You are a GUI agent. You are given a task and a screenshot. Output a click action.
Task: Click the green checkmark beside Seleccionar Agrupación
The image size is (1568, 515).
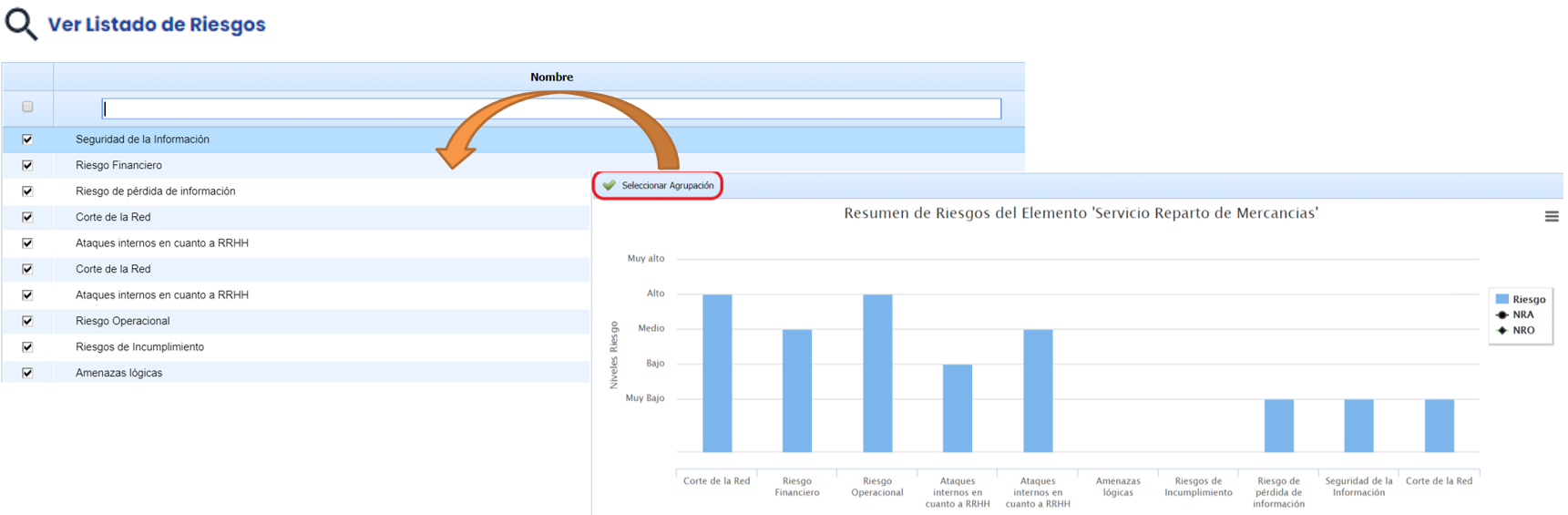pyautogui.click(x=609, y=185)
